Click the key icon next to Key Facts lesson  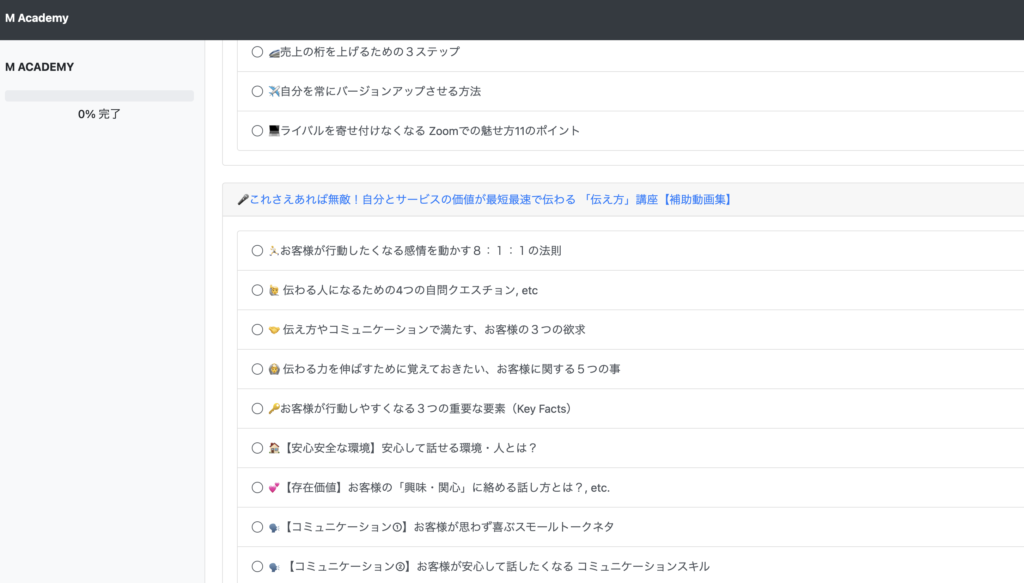274,409
